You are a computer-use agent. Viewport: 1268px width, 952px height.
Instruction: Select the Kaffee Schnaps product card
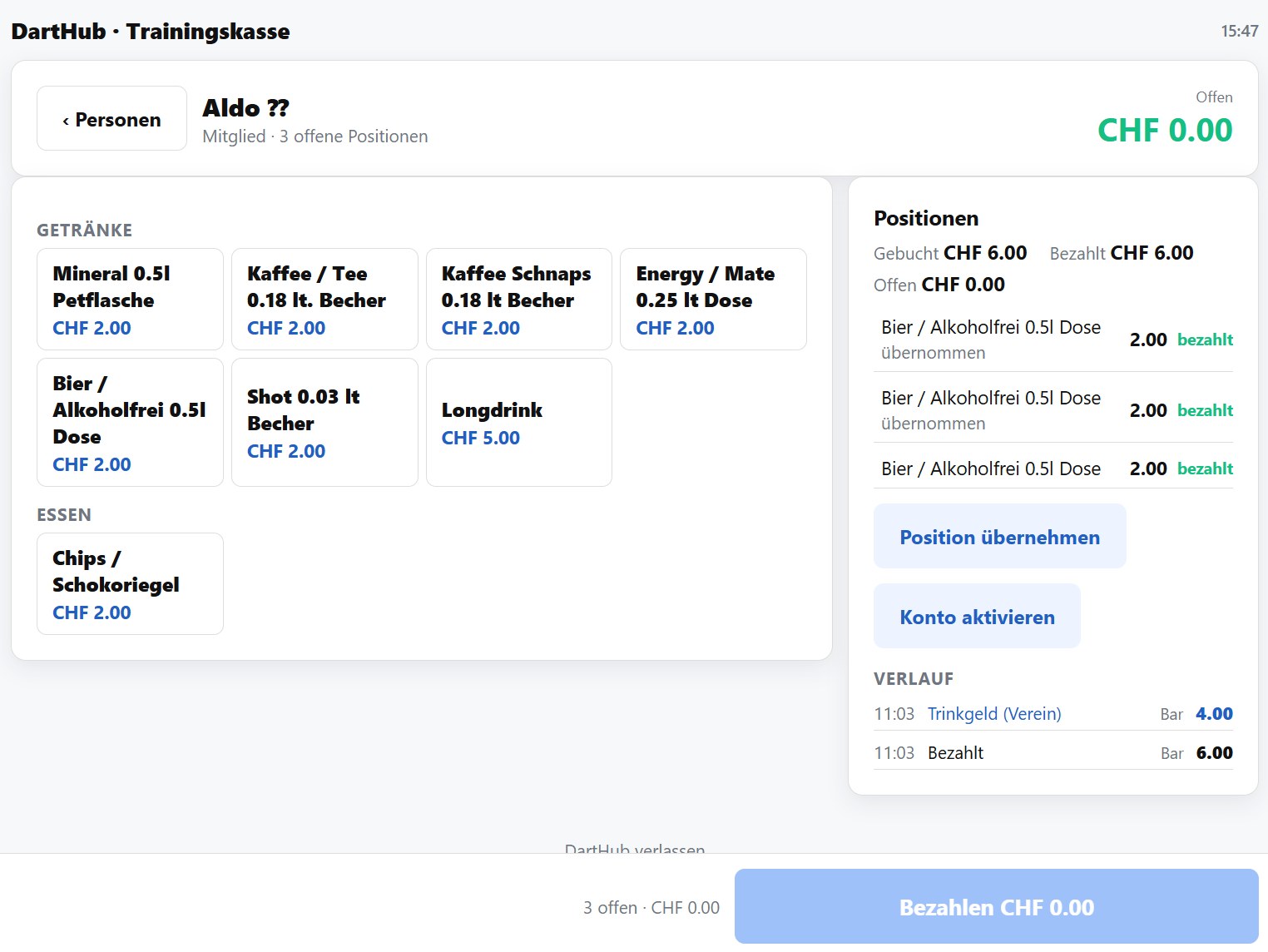tap(519, 299)
